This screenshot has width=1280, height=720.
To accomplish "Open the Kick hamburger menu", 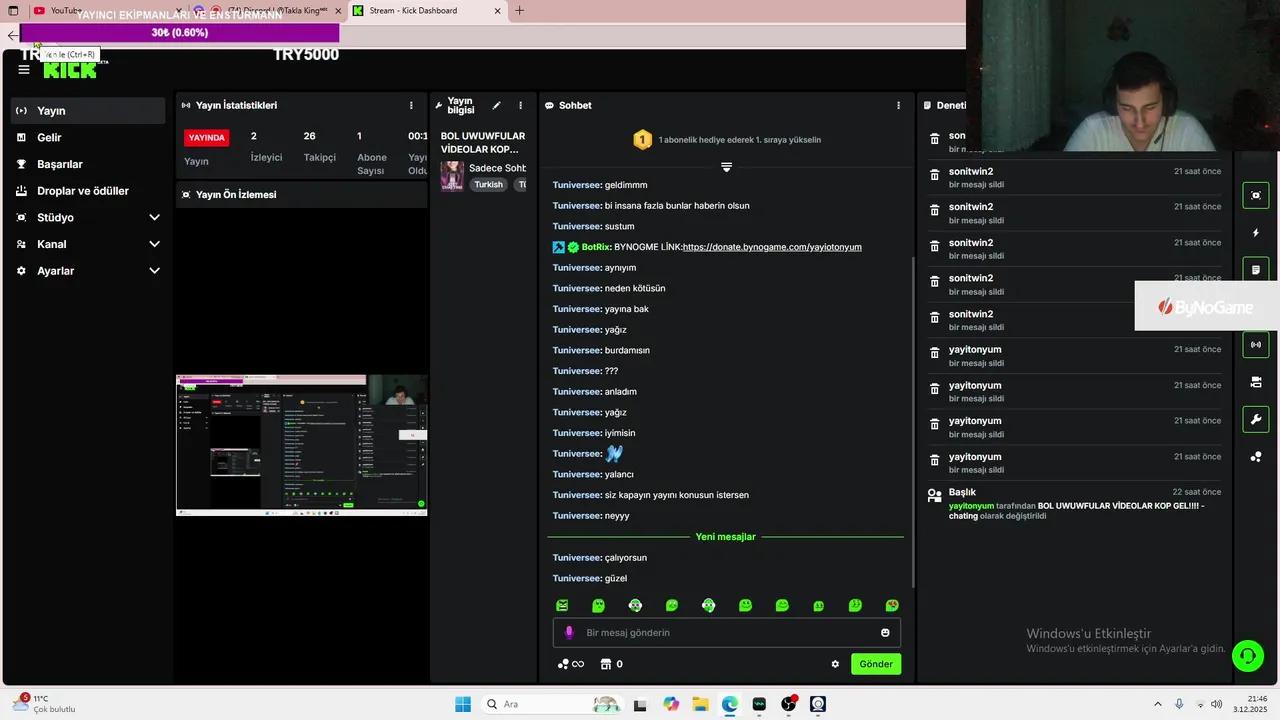I will tap(24, 69).
